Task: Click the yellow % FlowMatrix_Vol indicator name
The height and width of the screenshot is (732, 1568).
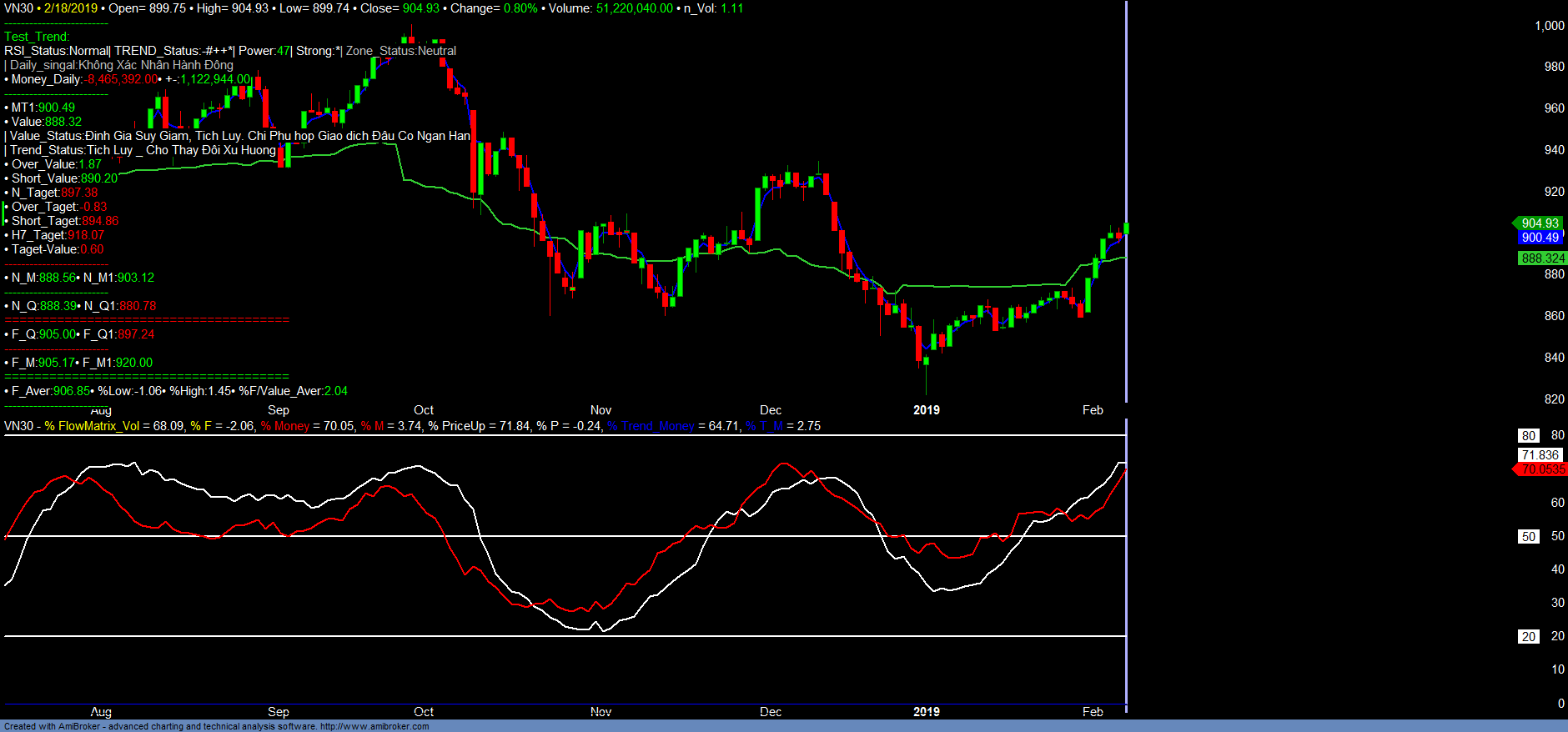Action: point(92,426)
